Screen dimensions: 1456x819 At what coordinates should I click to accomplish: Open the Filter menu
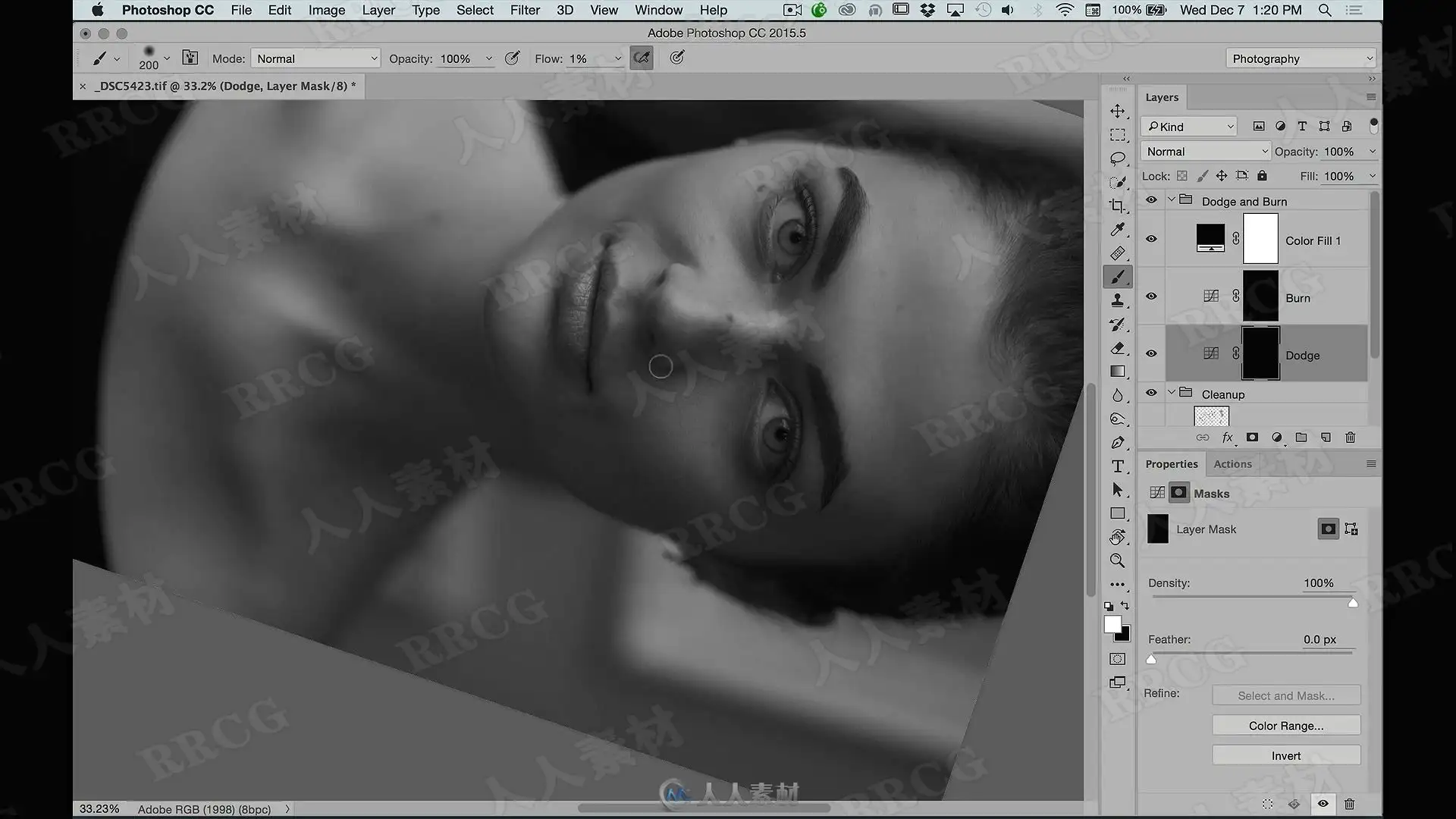pyautogui.click(x=525, y=10)
